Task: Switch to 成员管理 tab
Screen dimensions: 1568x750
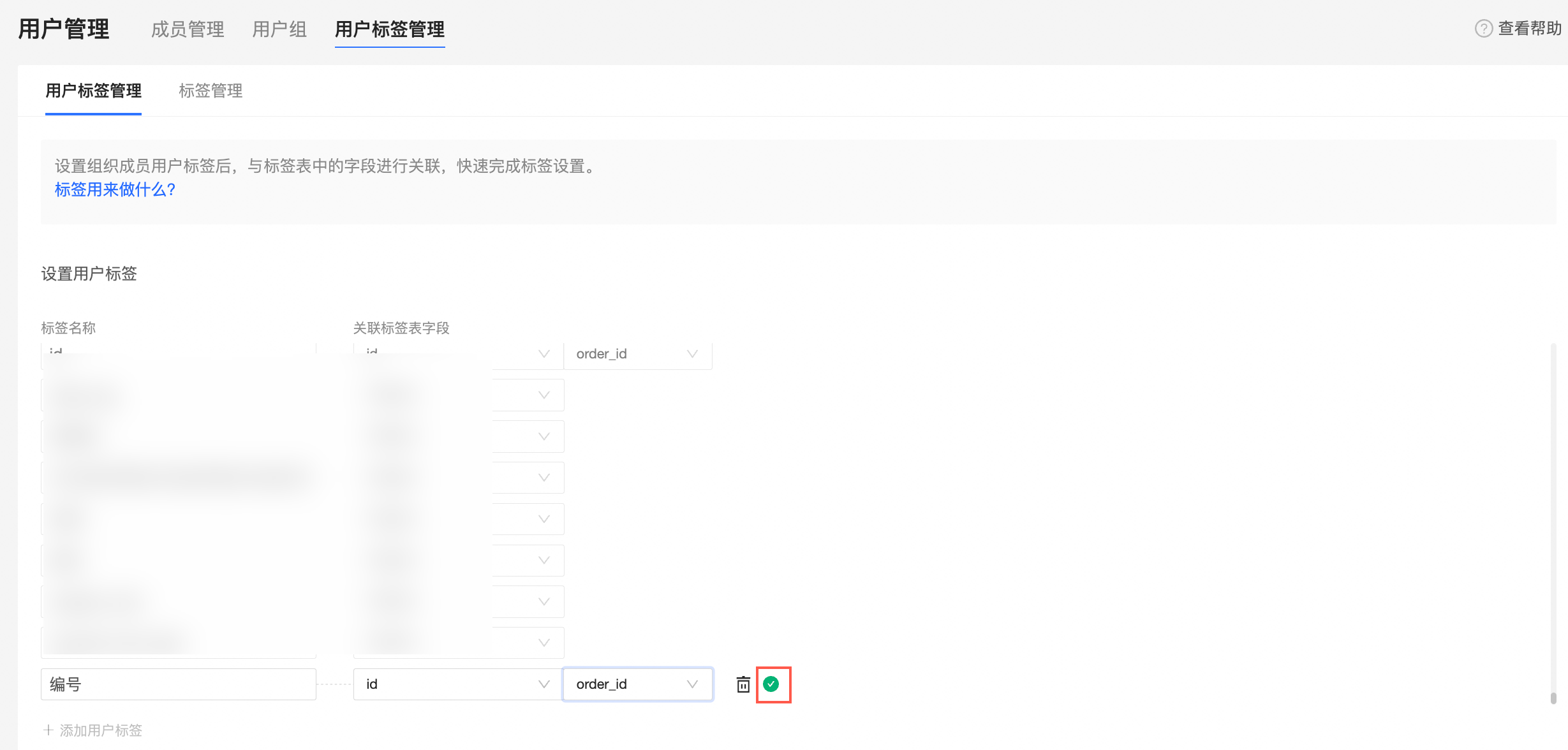Action: point(188,29)
